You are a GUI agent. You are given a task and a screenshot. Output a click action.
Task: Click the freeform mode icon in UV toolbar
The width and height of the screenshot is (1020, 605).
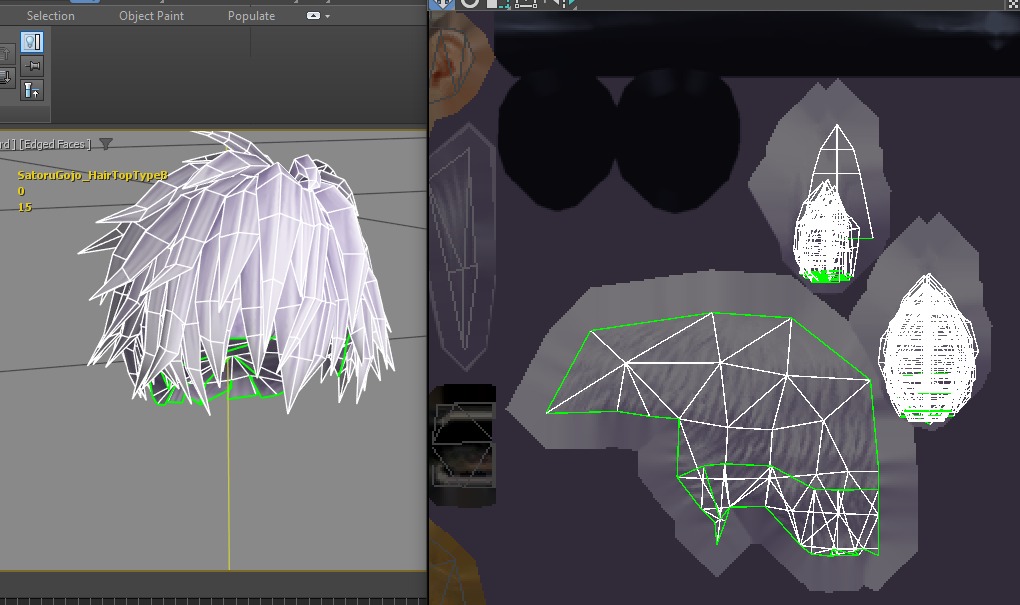pos(526,3)
